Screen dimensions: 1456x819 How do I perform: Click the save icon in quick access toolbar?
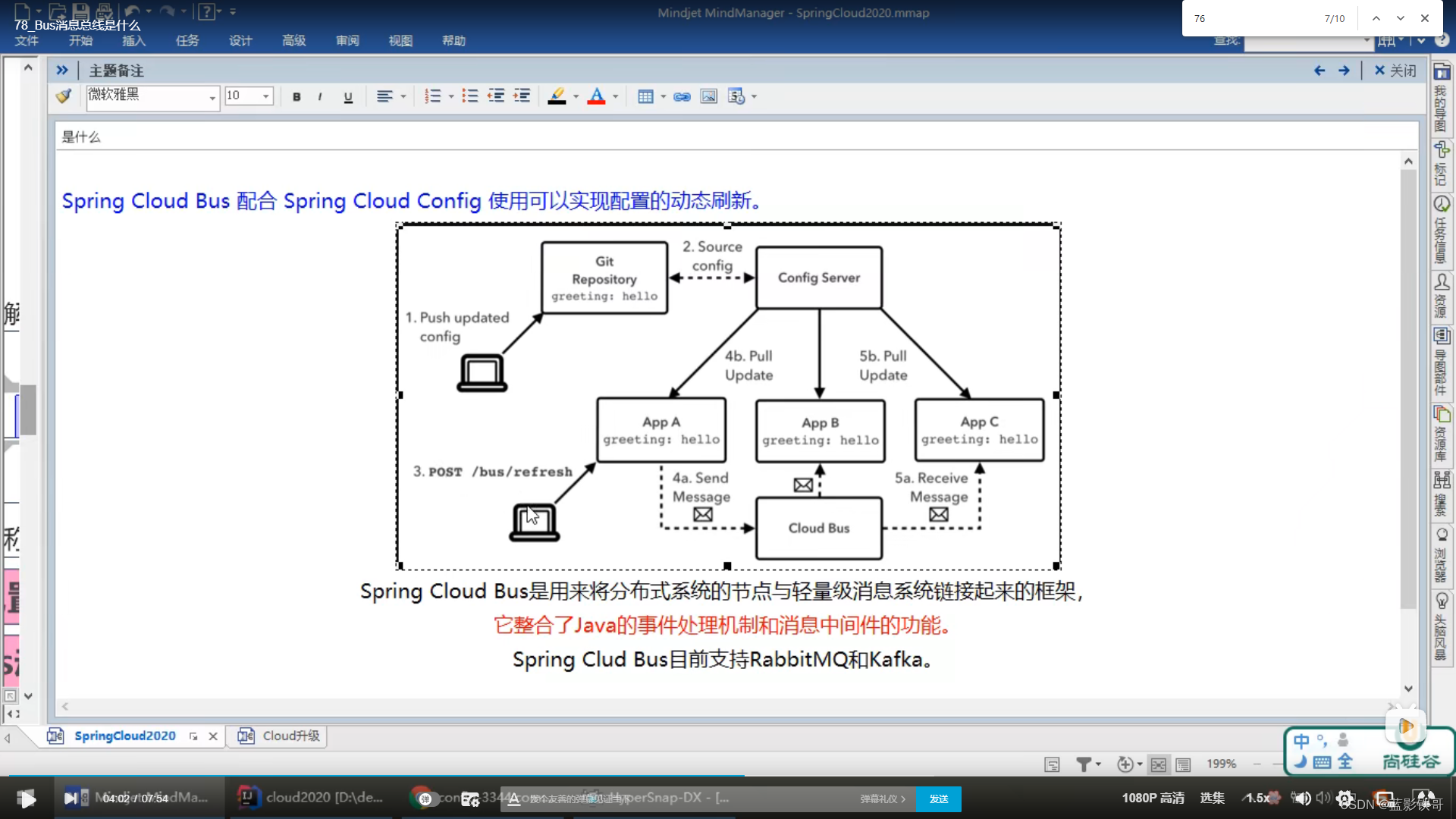click(80, 11)
